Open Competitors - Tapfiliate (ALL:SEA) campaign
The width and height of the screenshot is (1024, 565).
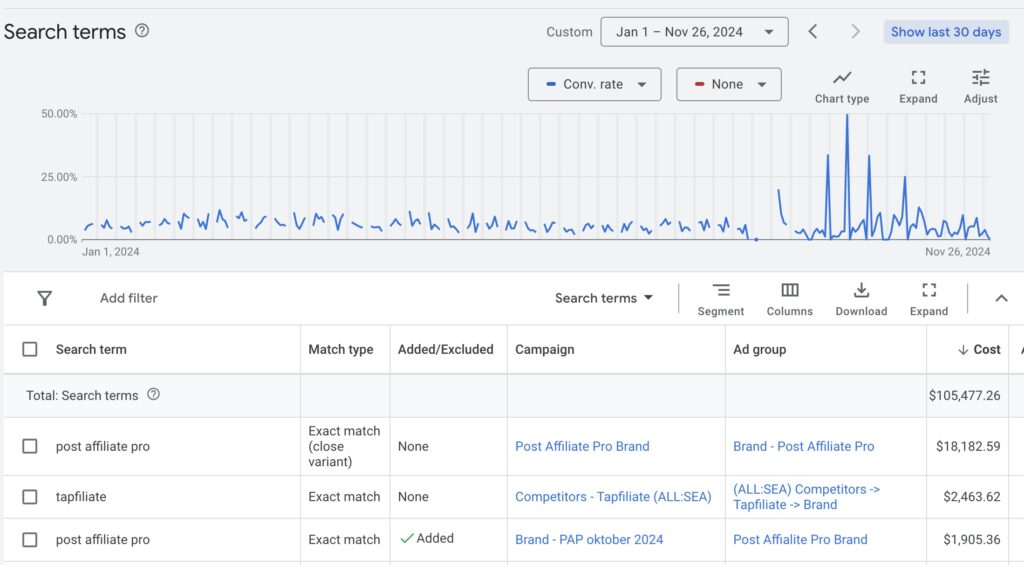[x=613, y=497]
